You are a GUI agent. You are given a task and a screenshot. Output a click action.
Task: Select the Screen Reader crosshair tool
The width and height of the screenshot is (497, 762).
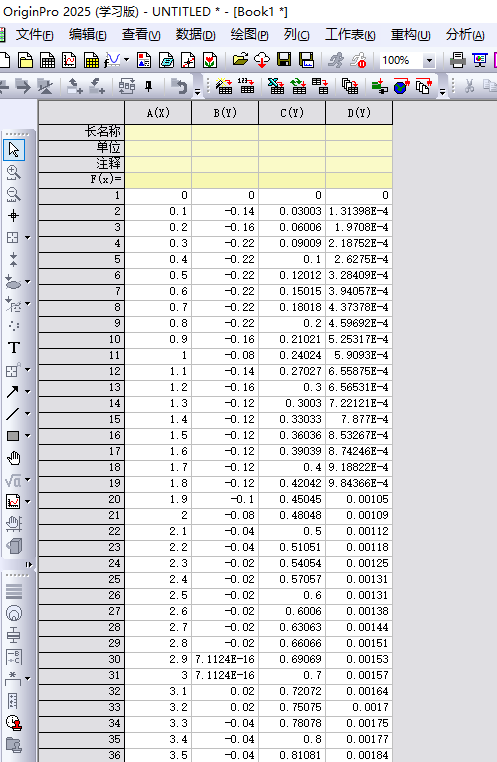(x=14, y=216)
